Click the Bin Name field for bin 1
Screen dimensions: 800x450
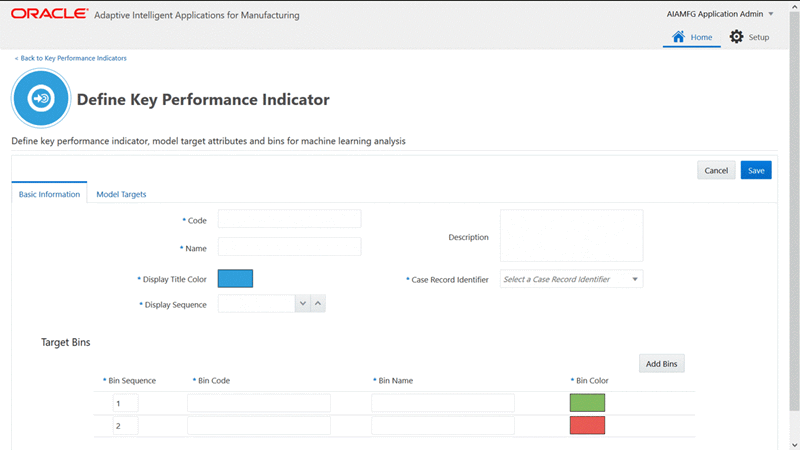443,403
